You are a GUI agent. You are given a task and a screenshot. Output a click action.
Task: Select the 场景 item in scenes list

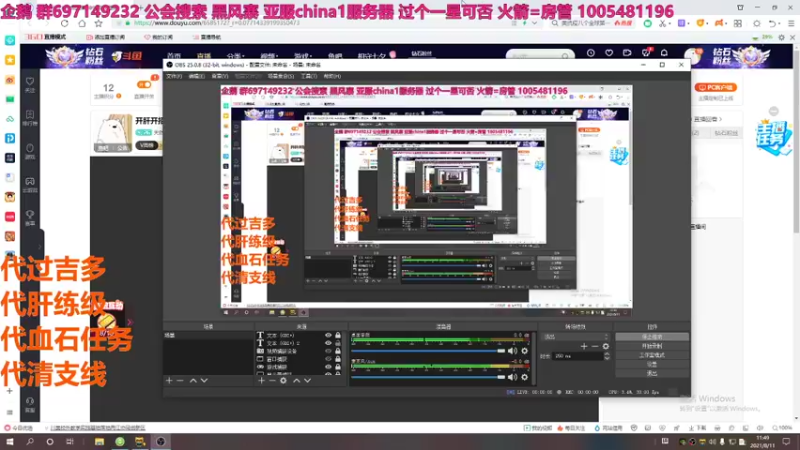pyautogui.click(x=209, y=335)
